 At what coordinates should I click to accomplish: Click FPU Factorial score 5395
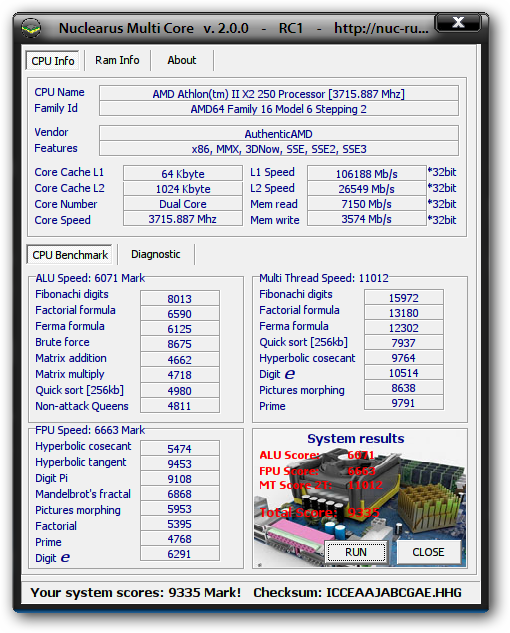click(x=180, y=524)
